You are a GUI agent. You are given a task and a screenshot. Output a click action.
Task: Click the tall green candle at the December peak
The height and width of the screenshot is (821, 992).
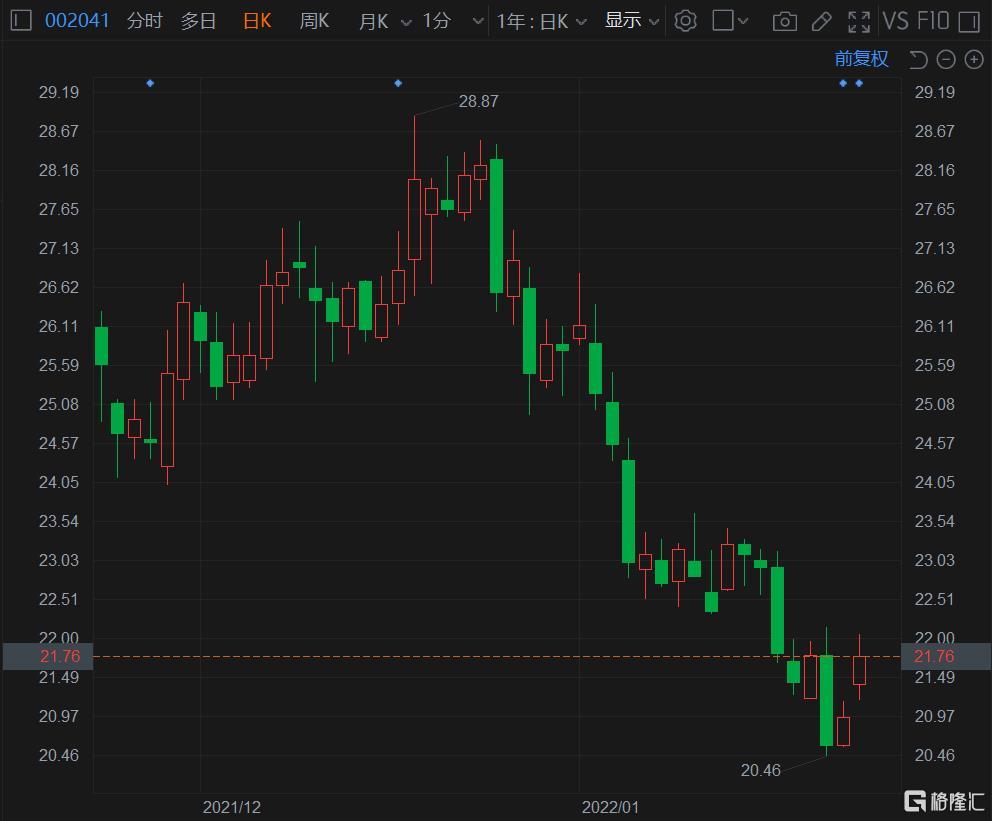497,226
